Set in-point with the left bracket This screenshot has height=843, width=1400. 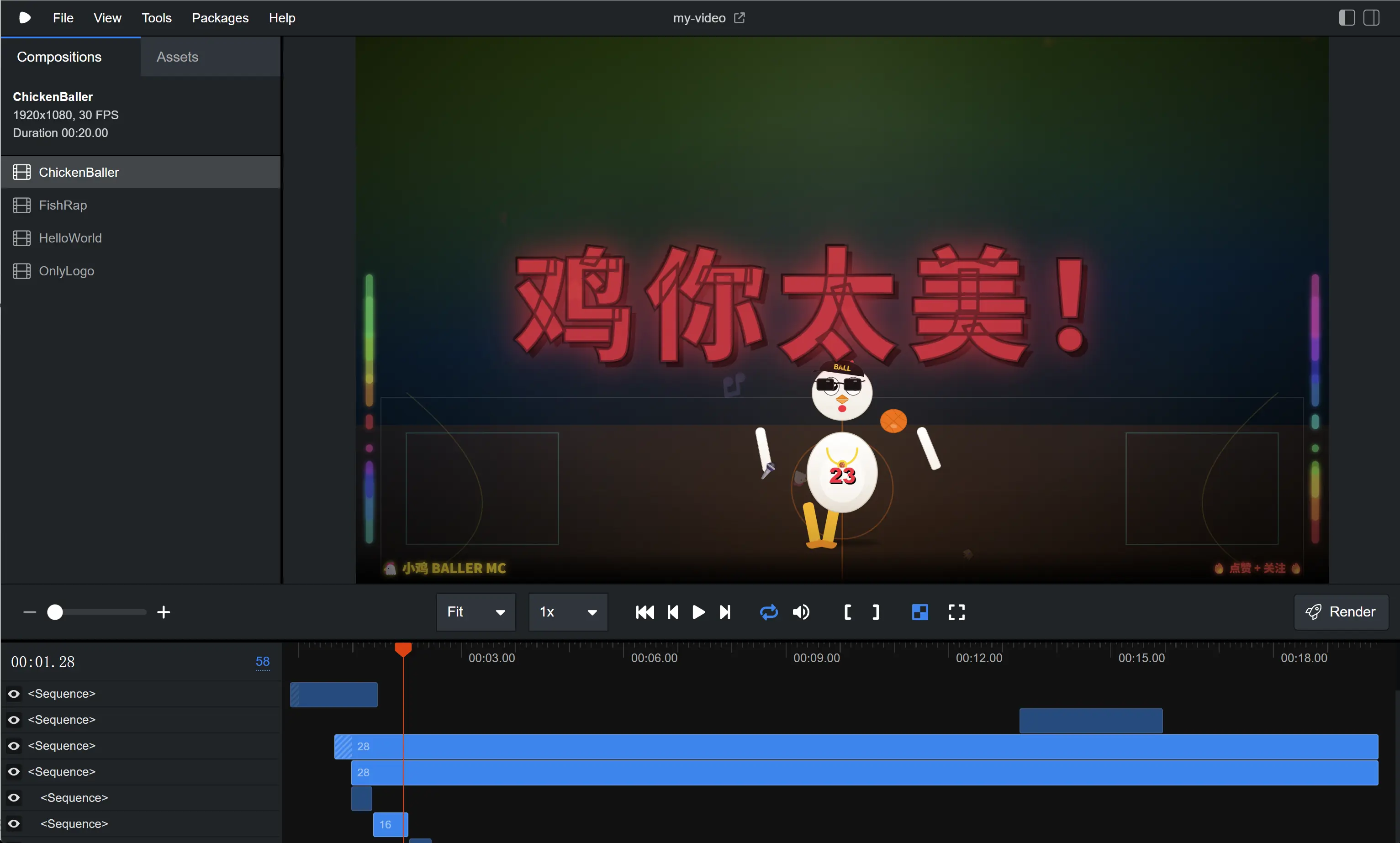point(847,612)
